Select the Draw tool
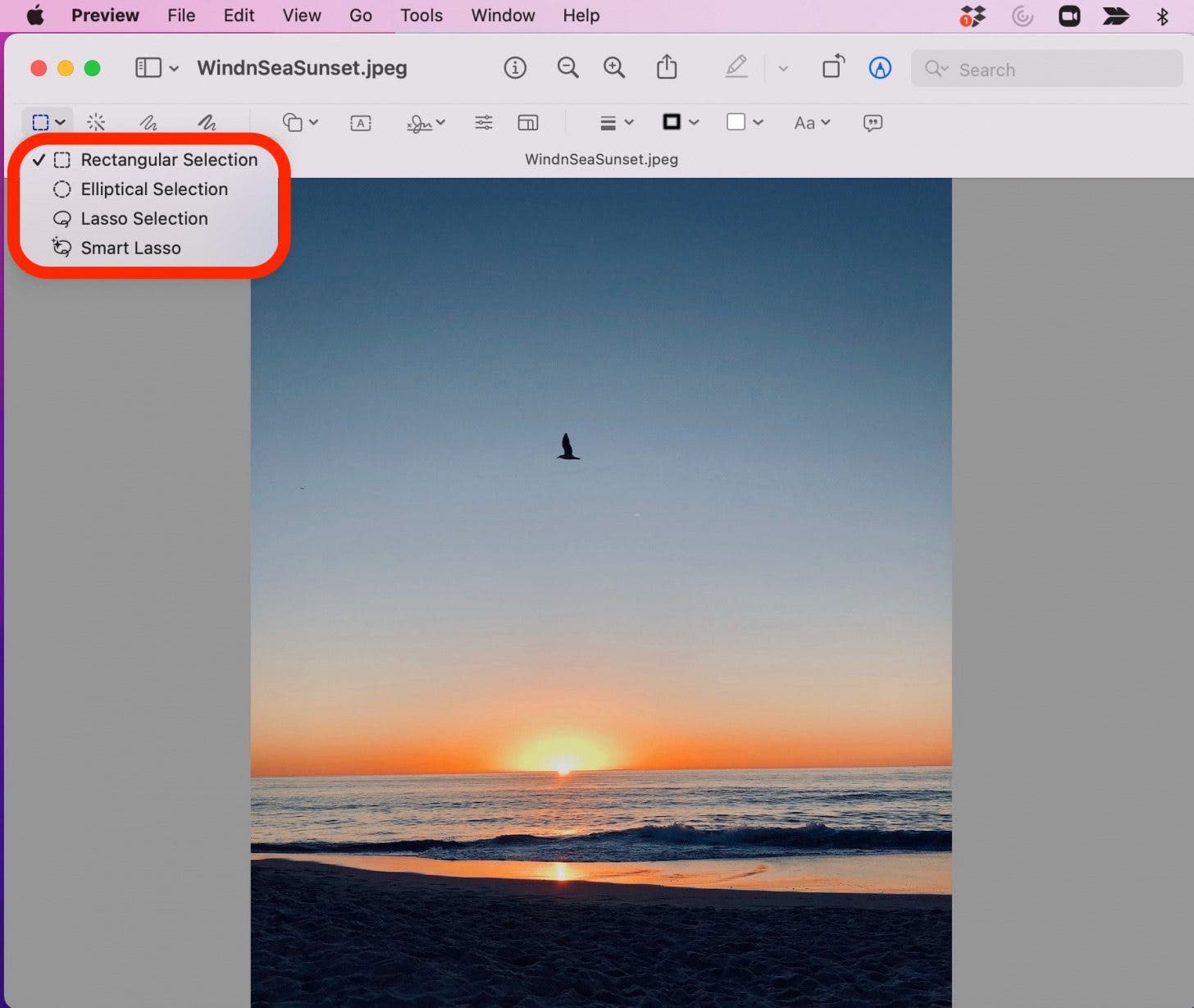Screen dimensions: 1194x1008 207,123
